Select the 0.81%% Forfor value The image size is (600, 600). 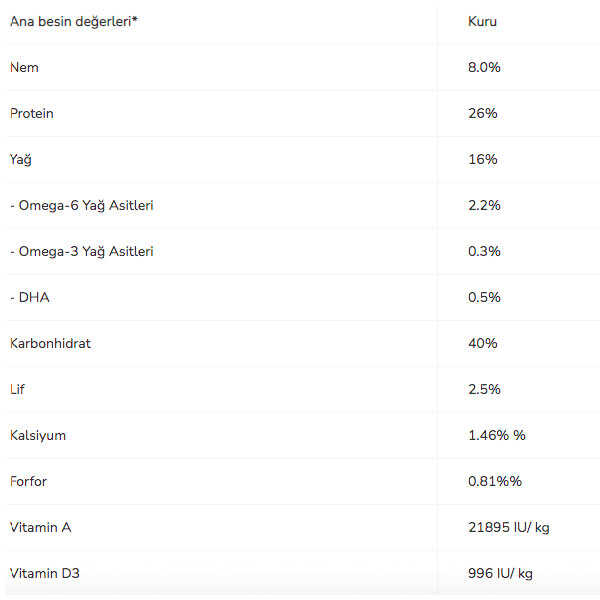click(x=495, y=481)
